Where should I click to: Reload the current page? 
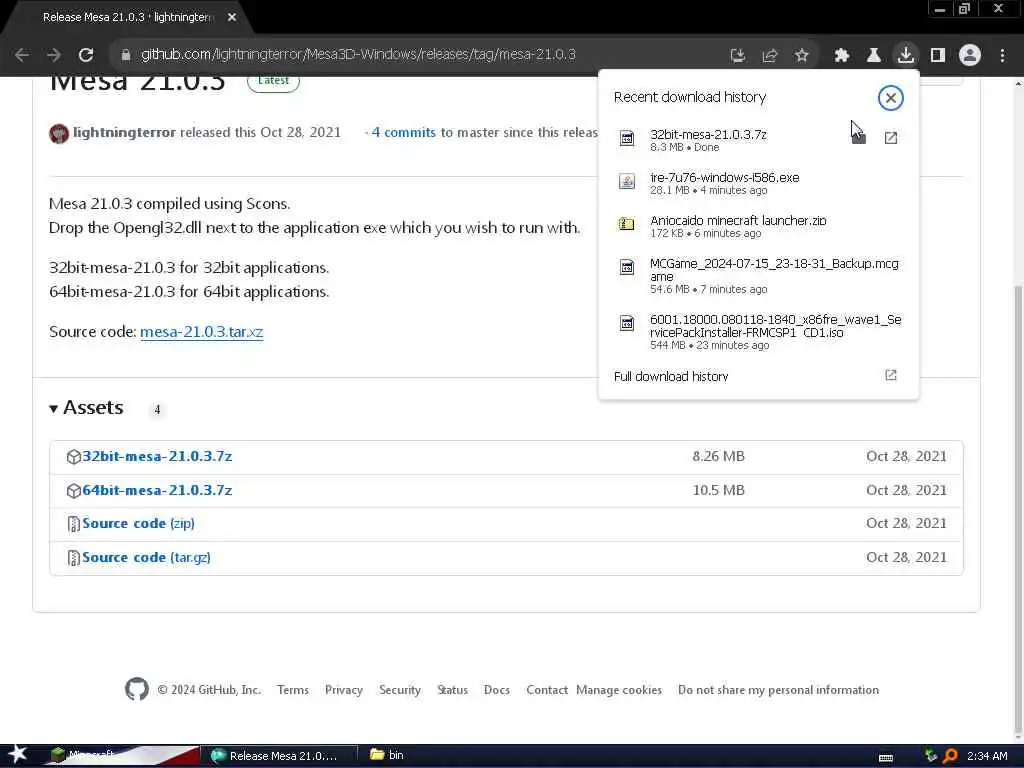[x=86, y=55]
